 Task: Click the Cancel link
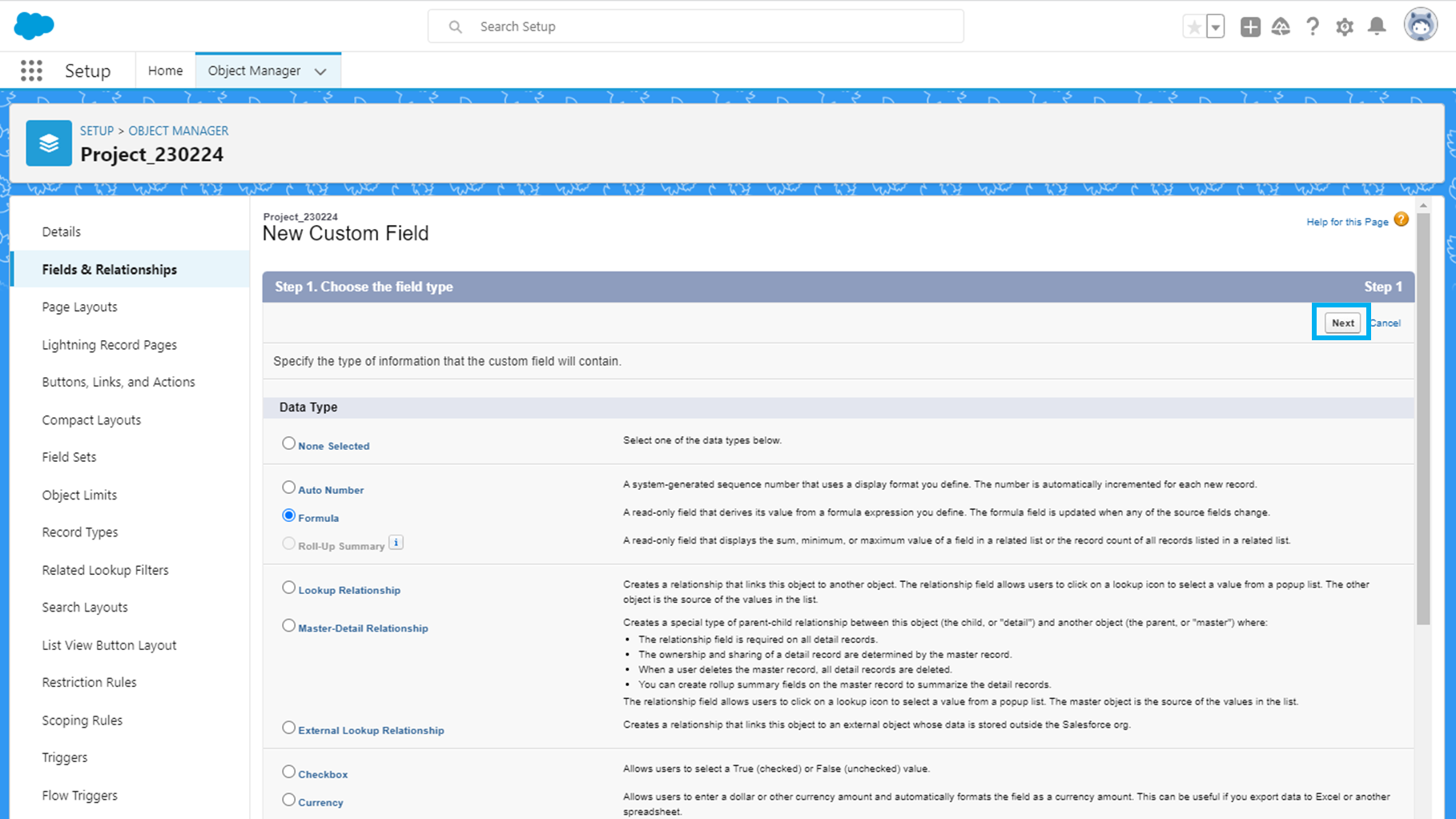coord(1385,323)
